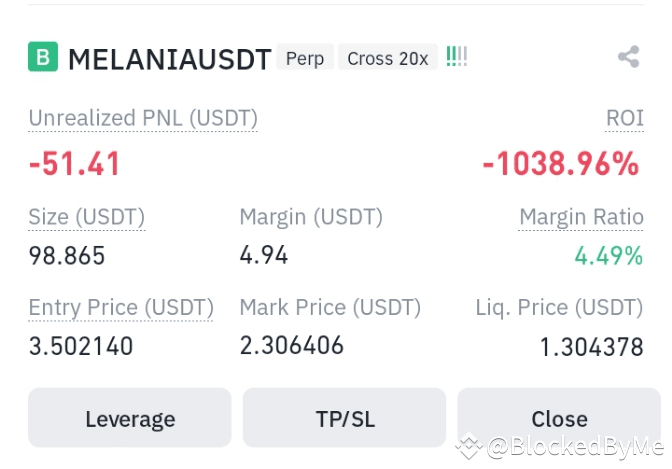Viewport: 672px width, 469px height.
Task: Click the Margin Ratio label
Action: click(580, 217)
